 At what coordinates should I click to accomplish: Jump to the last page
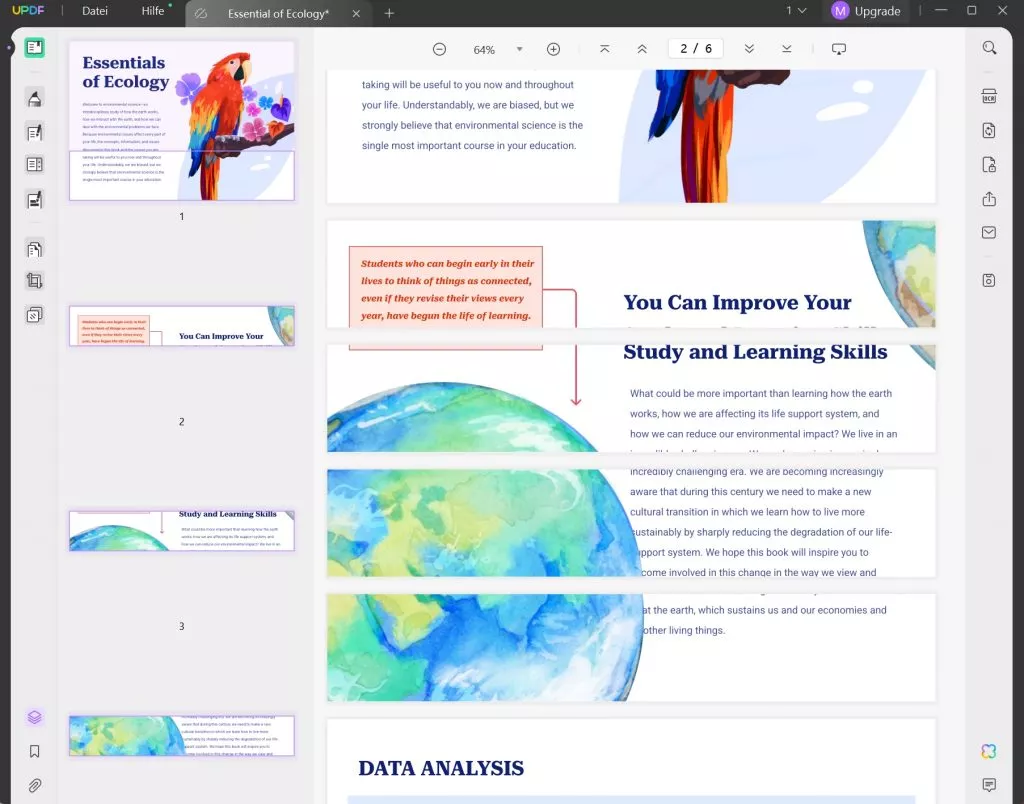tap(786, 49)
